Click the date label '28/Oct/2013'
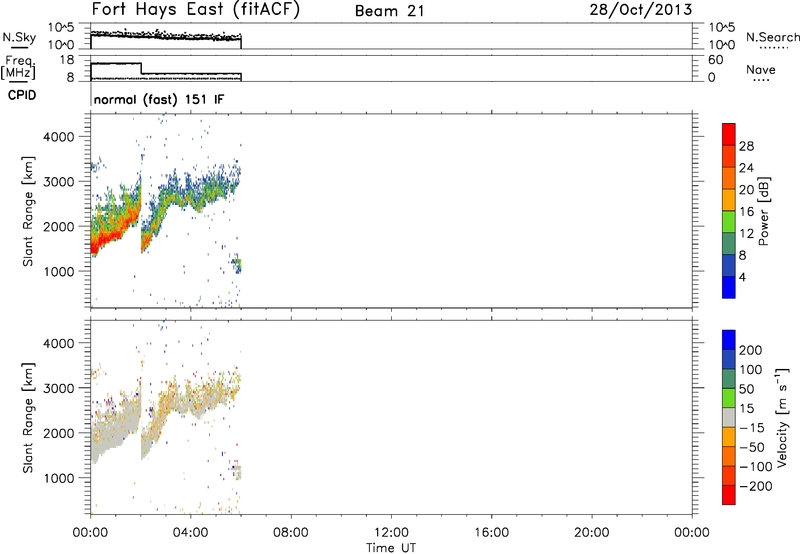 [641, 10]
